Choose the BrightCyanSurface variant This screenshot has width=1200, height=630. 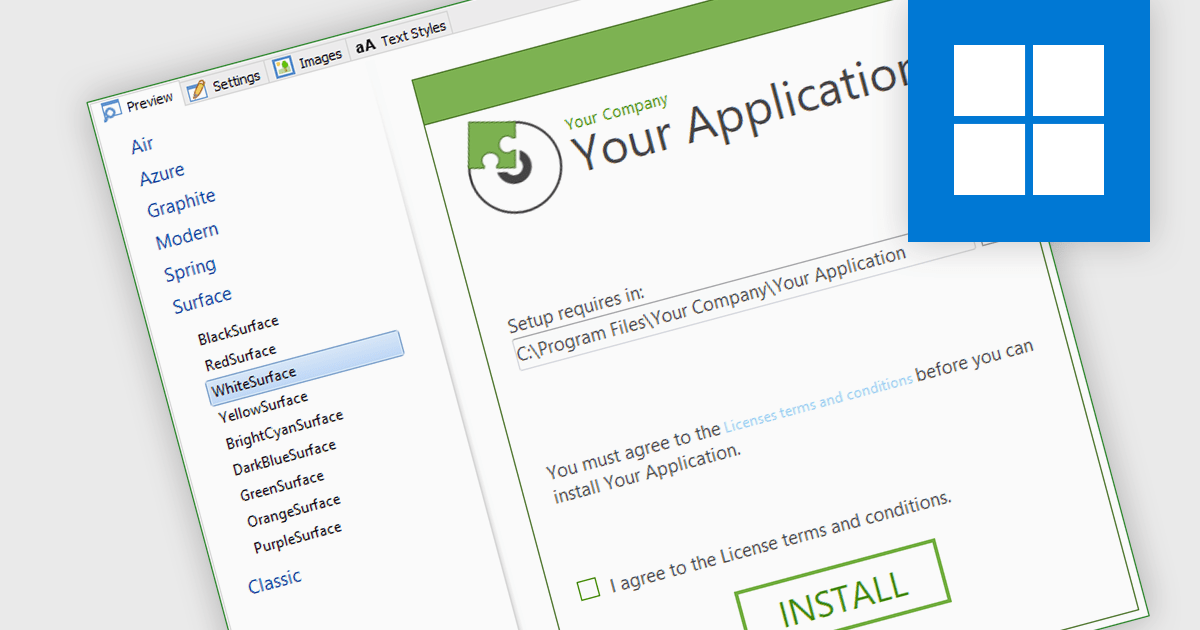[x=284, y=430]
